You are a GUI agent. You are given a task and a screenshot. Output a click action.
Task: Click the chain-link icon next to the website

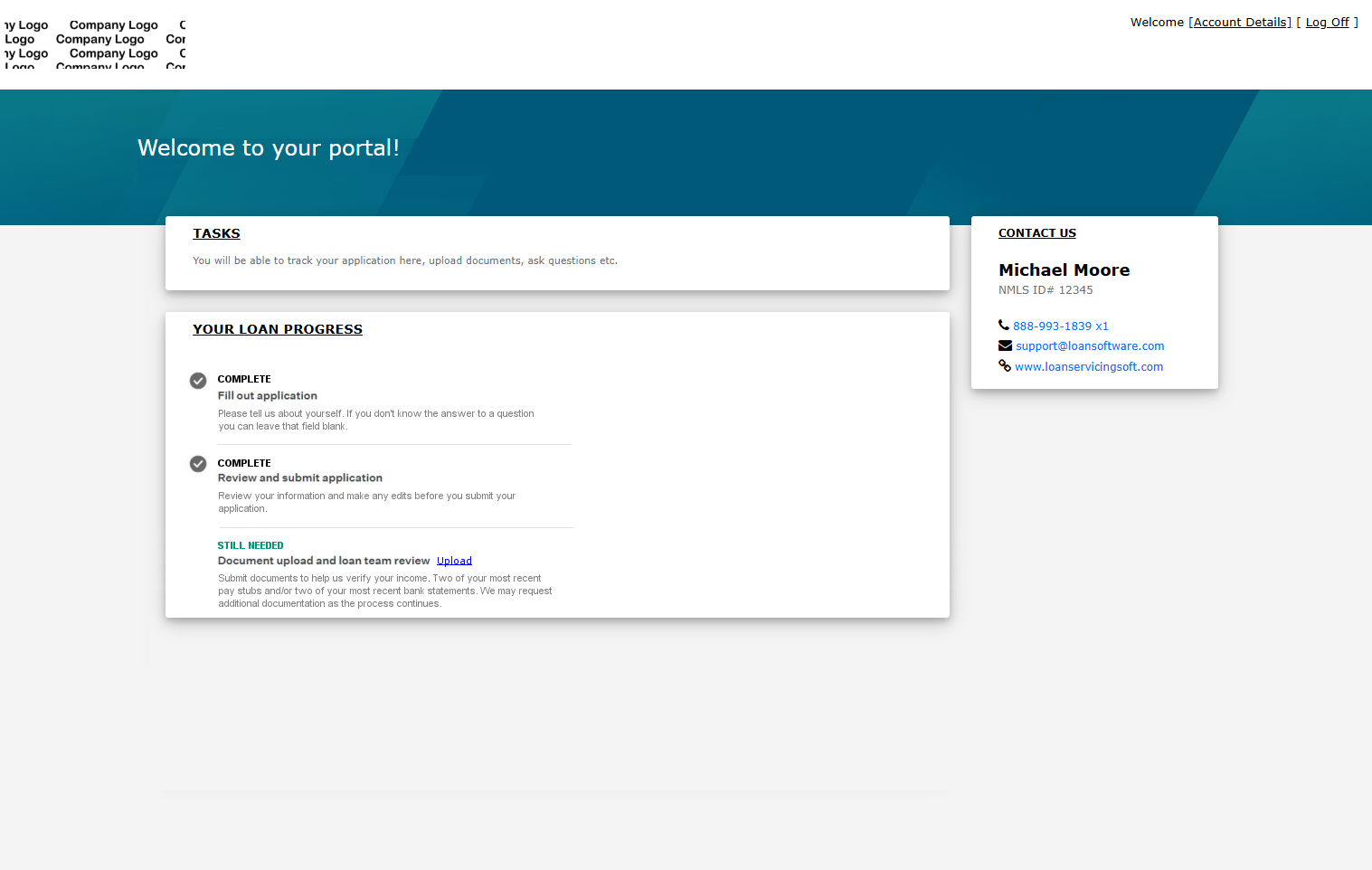pos(1004,365)
